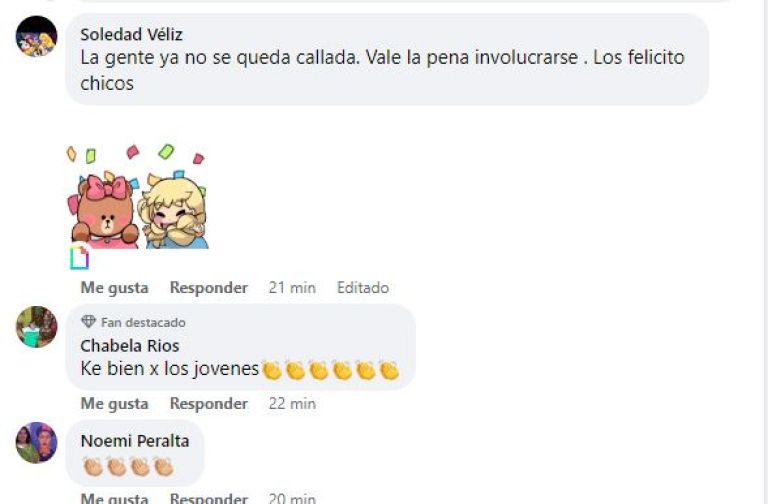
Task: Like Noemi Peralta's comment
Action: click(115, 498)
